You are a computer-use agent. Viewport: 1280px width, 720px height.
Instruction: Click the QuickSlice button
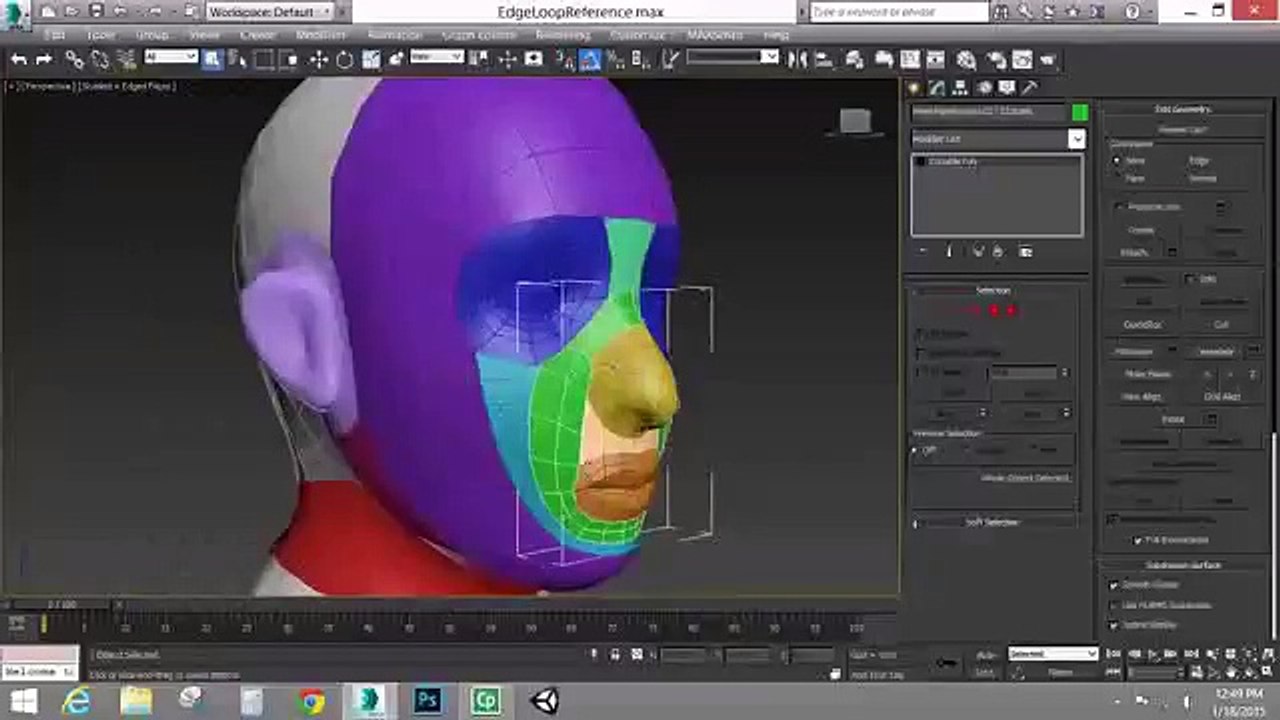[x=1143, y=325]
